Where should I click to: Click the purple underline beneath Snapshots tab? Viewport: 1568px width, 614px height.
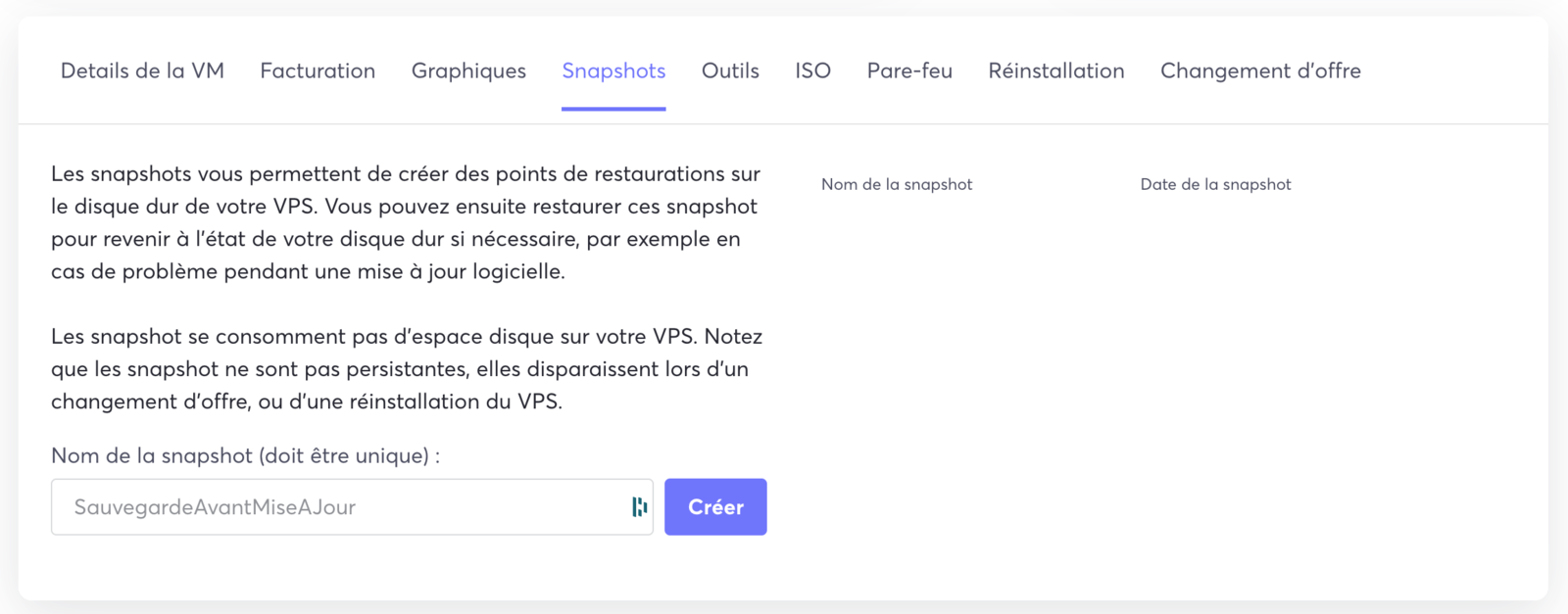click(613, 109)
